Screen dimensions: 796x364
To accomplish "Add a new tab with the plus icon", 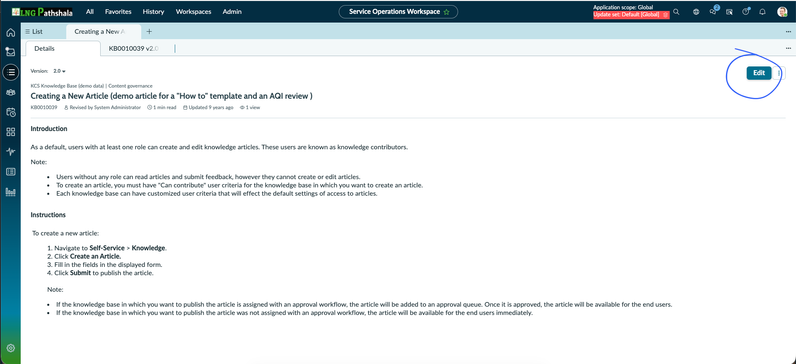I will pos(149,31).
